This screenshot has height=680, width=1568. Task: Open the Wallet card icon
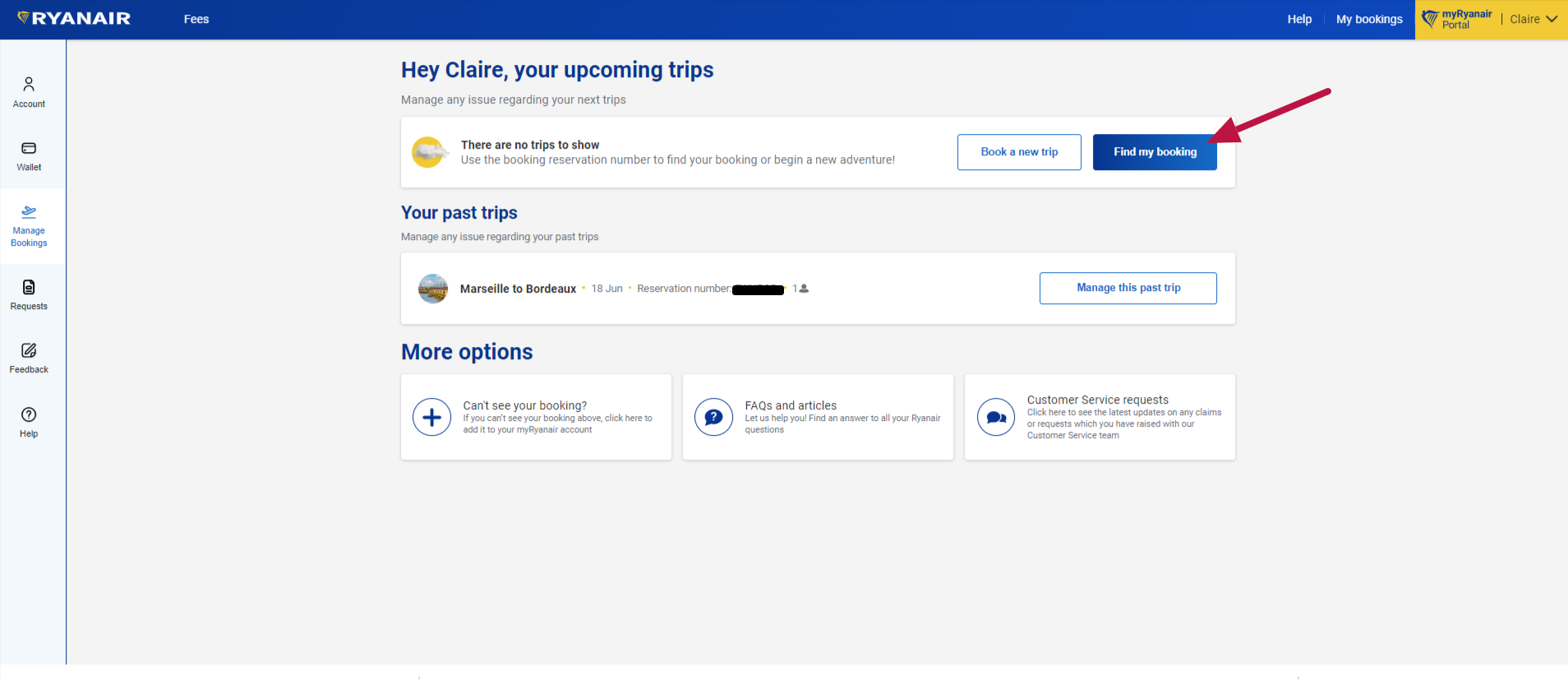tap(29, 149)
